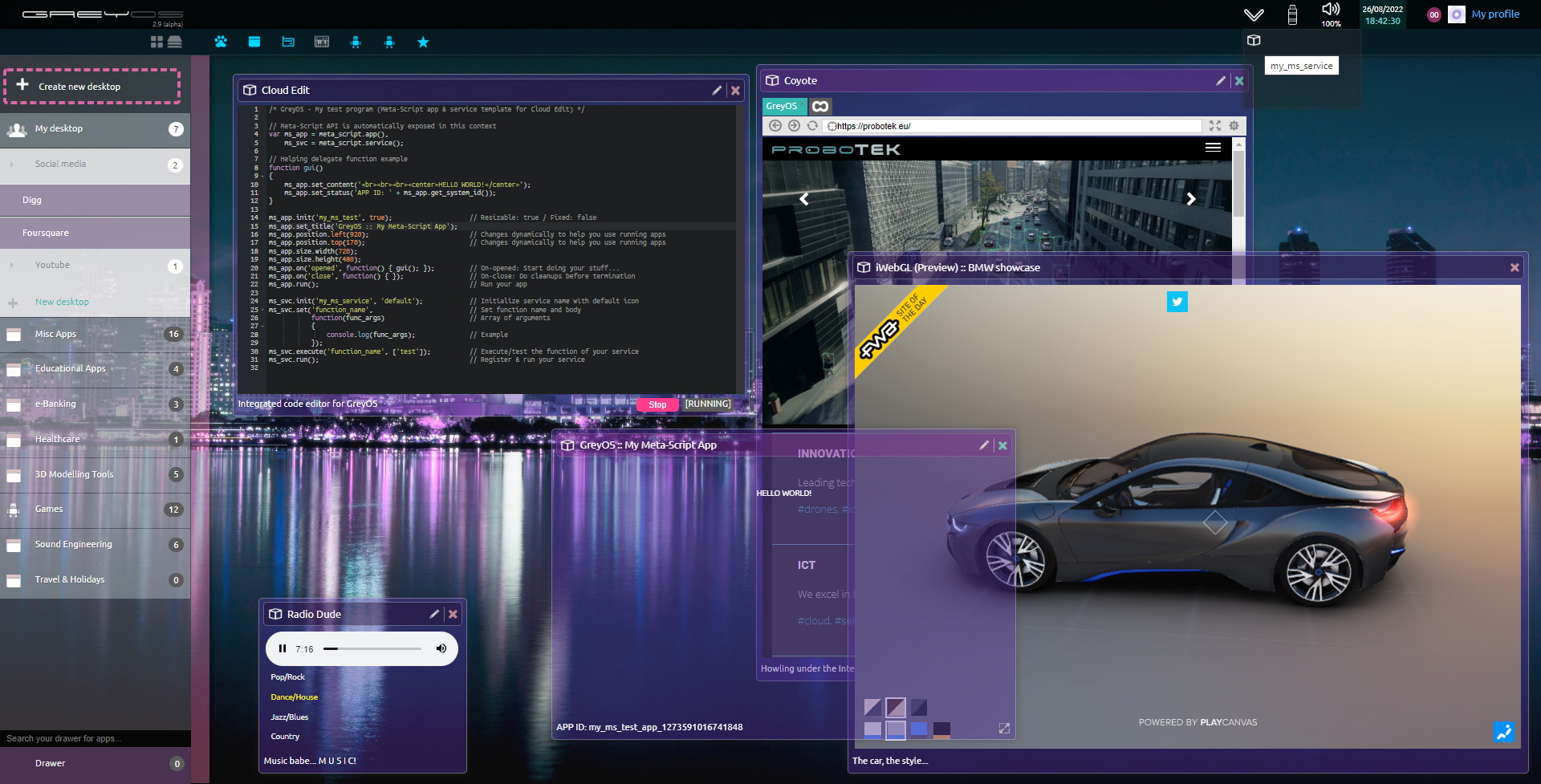The image size is (1541, 784).
Task: Click the services cube icon
Action: point(1254,40)
